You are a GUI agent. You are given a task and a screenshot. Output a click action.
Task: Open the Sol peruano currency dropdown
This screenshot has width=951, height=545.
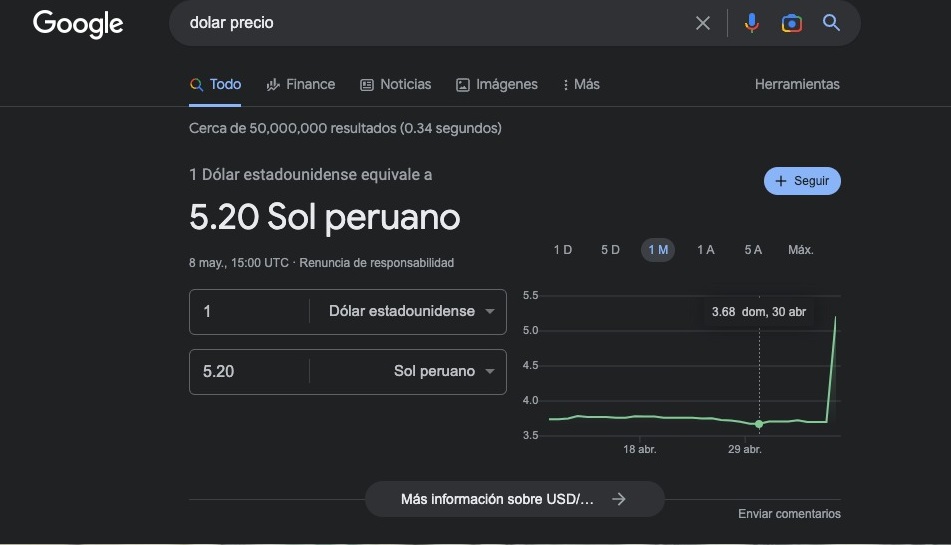[x=444, y=371]
